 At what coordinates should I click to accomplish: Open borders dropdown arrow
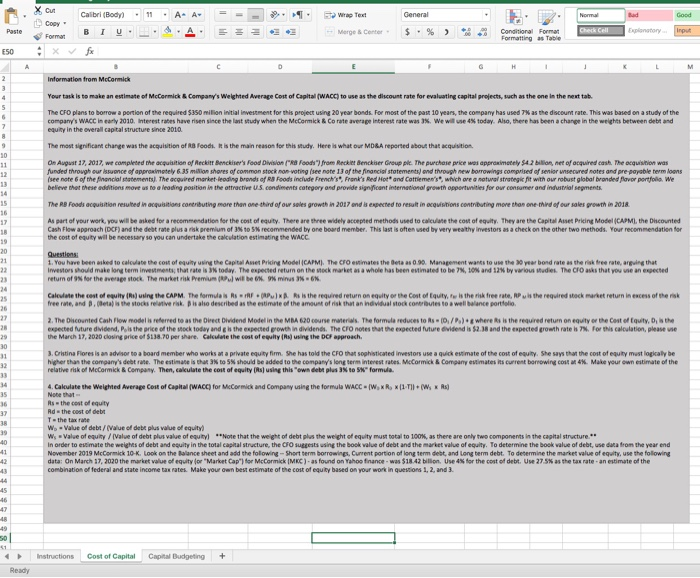(154, 32)
